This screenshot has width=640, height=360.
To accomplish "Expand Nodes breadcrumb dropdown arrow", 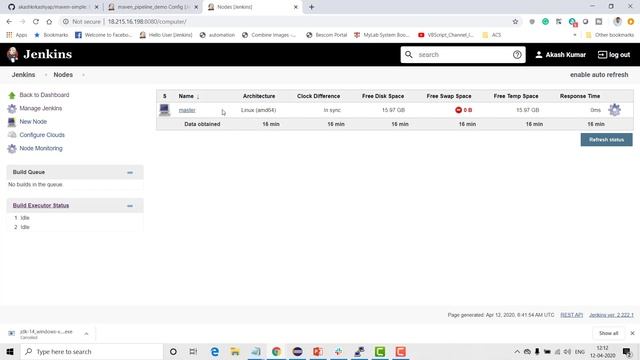I will click(x=83, y=75).
